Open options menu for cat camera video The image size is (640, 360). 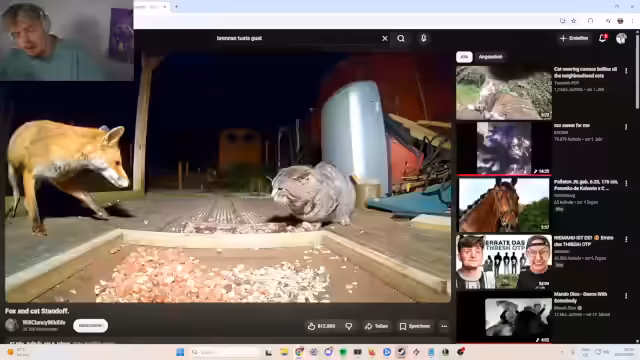626,71
